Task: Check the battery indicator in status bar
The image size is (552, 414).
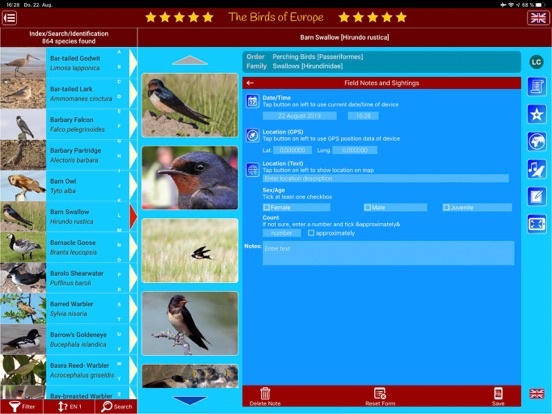Action: (x=540, y=5)
